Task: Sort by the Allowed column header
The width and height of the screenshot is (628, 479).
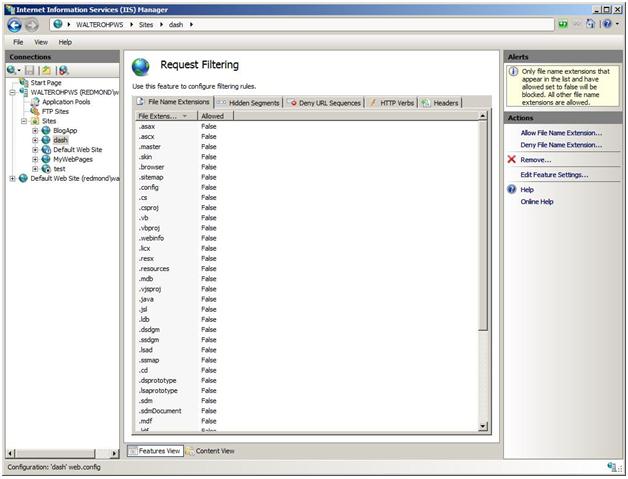Action: (x=215, y=116)
